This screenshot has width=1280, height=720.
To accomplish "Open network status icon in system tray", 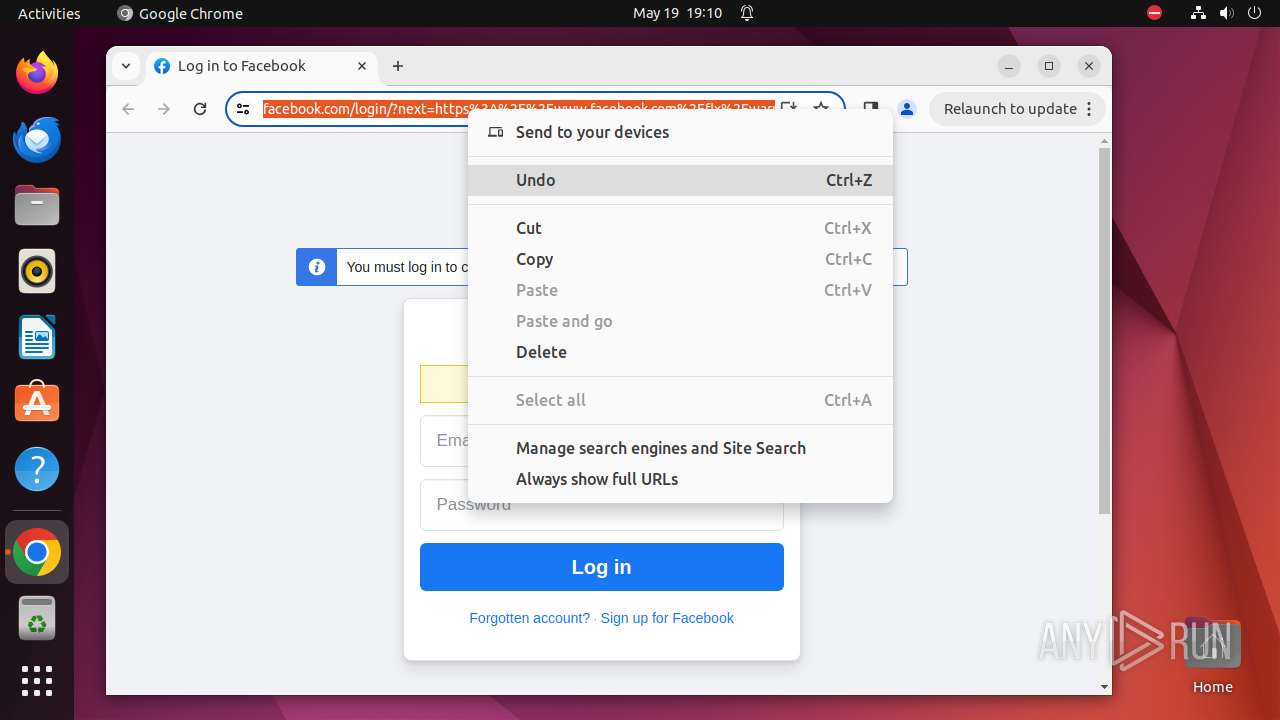I will point(1198,13).
